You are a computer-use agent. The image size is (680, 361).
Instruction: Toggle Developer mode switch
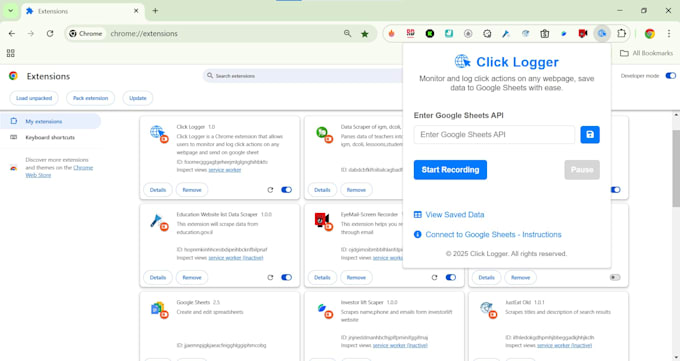click(x=670, y=76)
